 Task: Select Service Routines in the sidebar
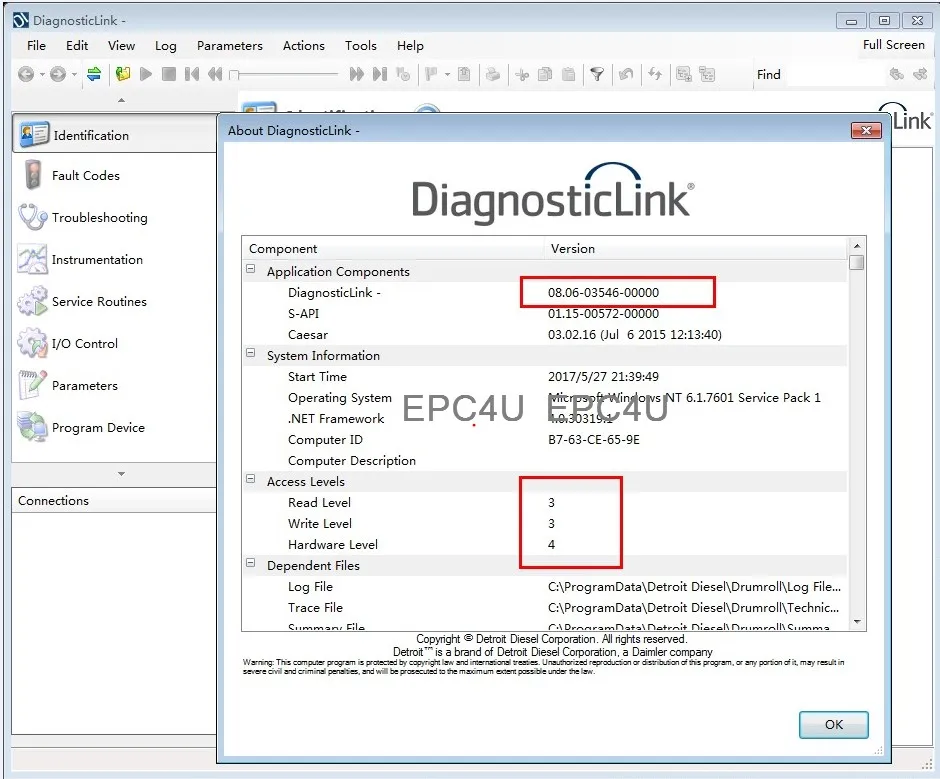click(x=115, y=302)
